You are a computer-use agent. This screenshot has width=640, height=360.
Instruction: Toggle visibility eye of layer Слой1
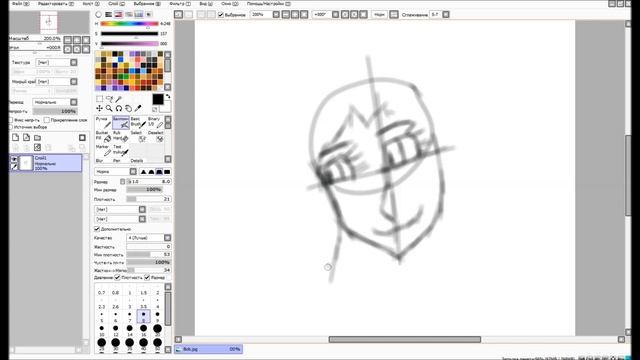tap(14, 159)
